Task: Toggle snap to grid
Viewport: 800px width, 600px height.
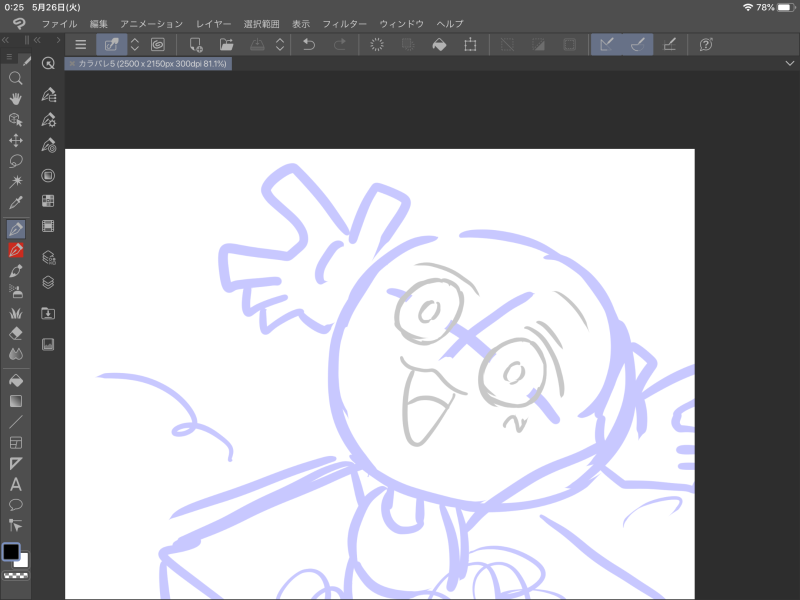Action: tap(669, 45)
